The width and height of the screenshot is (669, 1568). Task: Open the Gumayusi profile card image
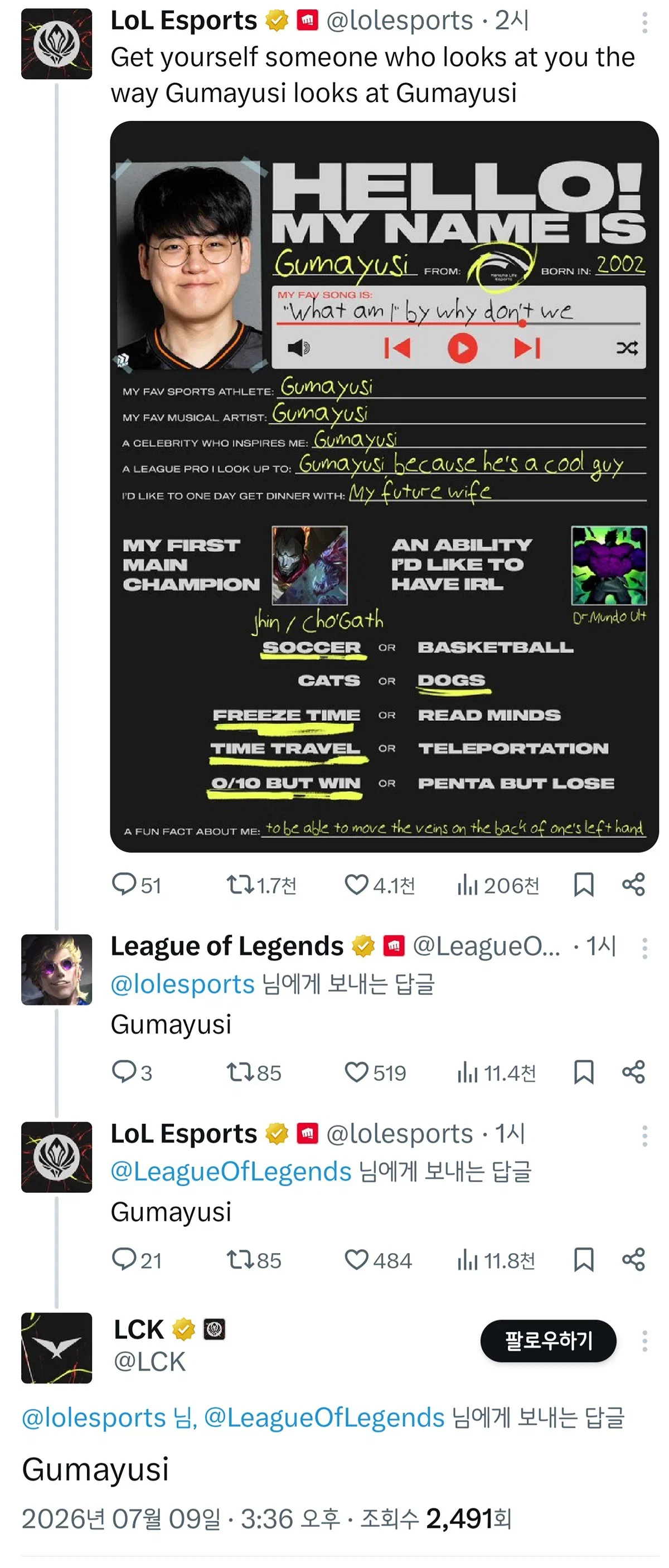[384, 487]
